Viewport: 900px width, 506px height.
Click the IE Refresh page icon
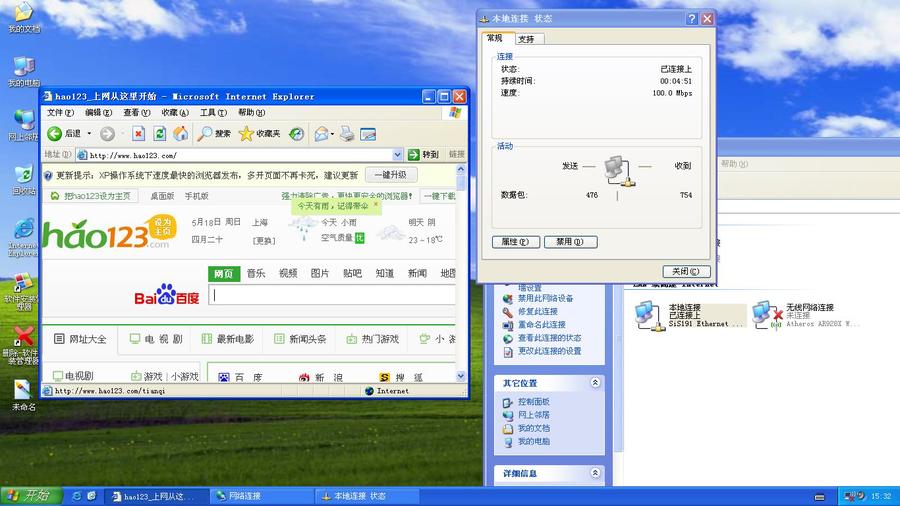160,134
